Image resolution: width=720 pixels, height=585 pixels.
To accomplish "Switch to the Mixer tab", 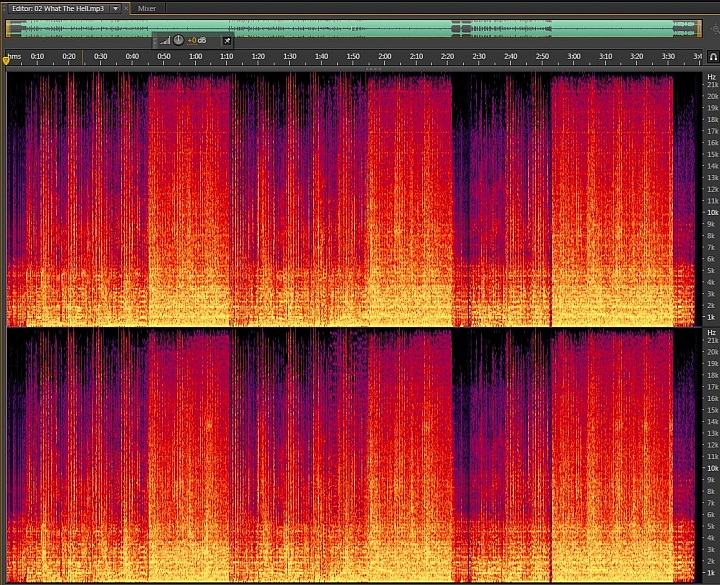I will point(147,8).
